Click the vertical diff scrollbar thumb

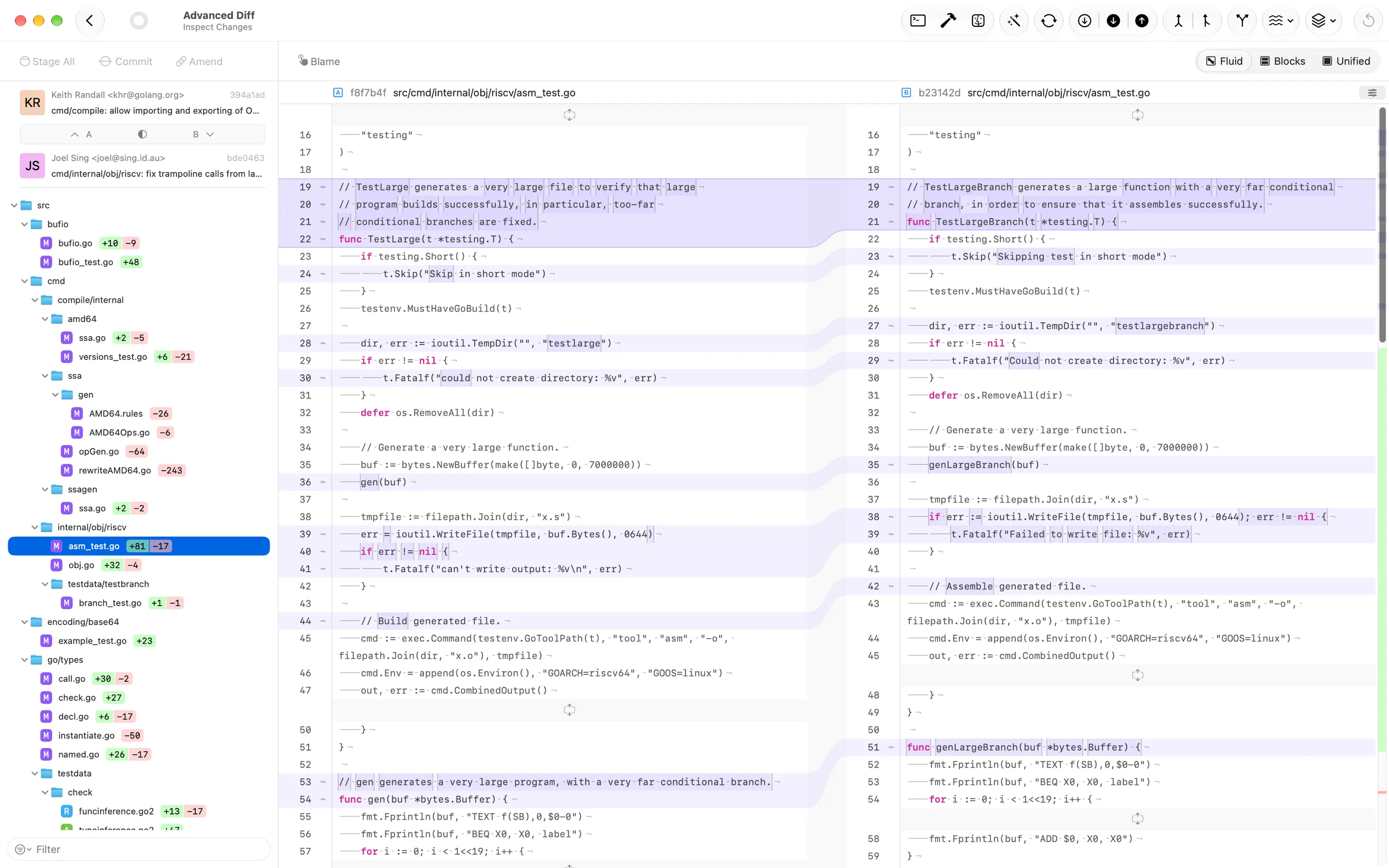point(1382,225)
